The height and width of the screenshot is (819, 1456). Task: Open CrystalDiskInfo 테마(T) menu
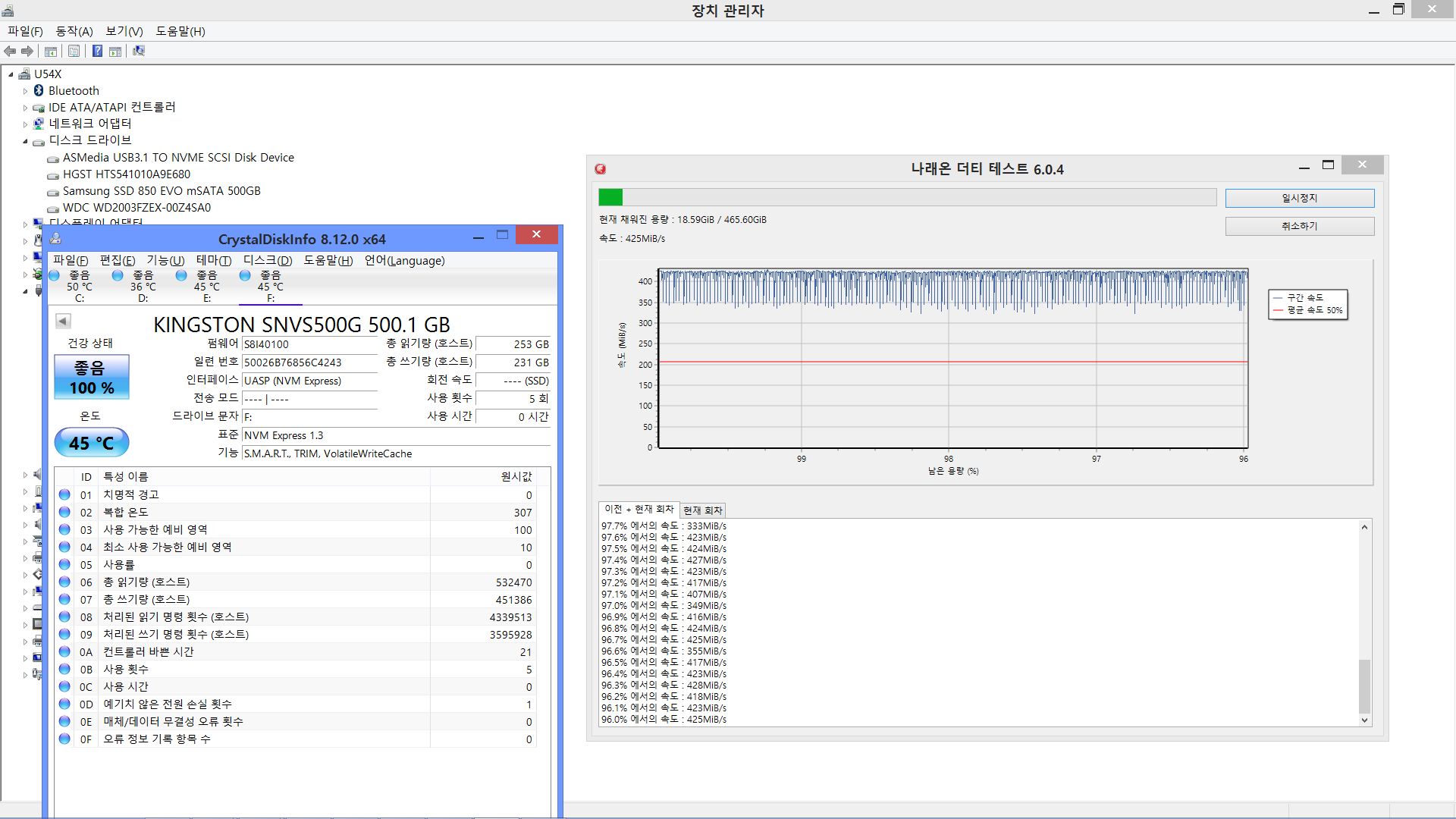click(214, 260)
